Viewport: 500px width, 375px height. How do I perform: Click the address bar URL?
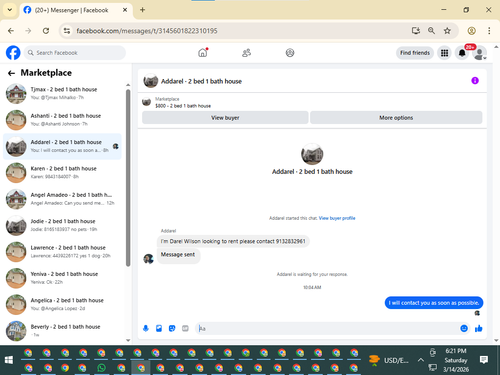(x=147, y=31)
